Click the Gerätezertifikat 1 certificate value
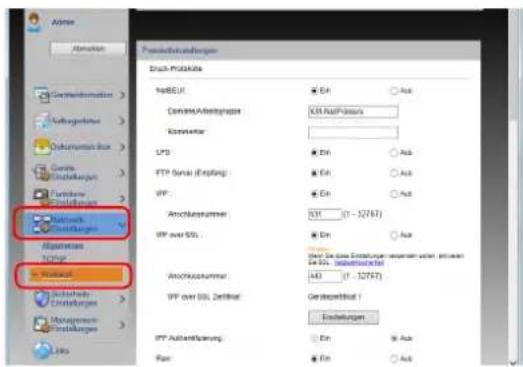The image size is (523, 367). pyautogui.click(x=335, y=297)
